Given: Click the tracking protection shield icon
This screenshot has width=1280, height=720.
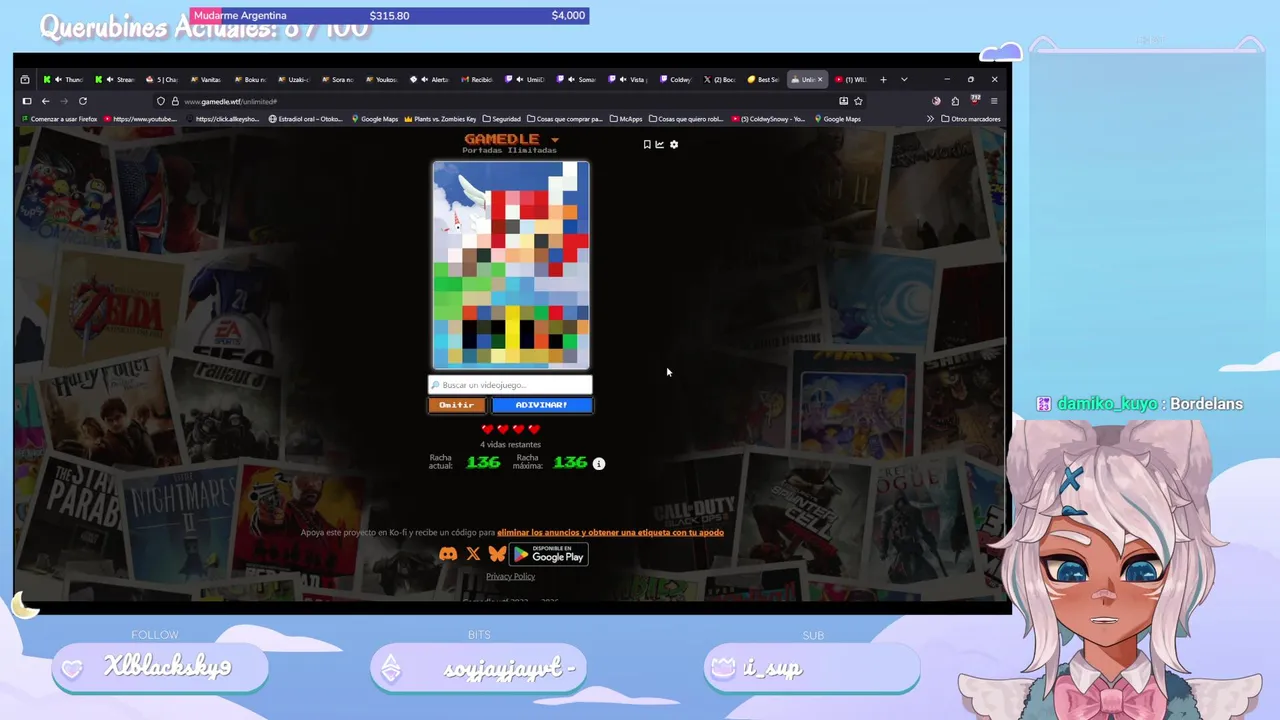Looking at the screenshot, I should coord(160,101).
